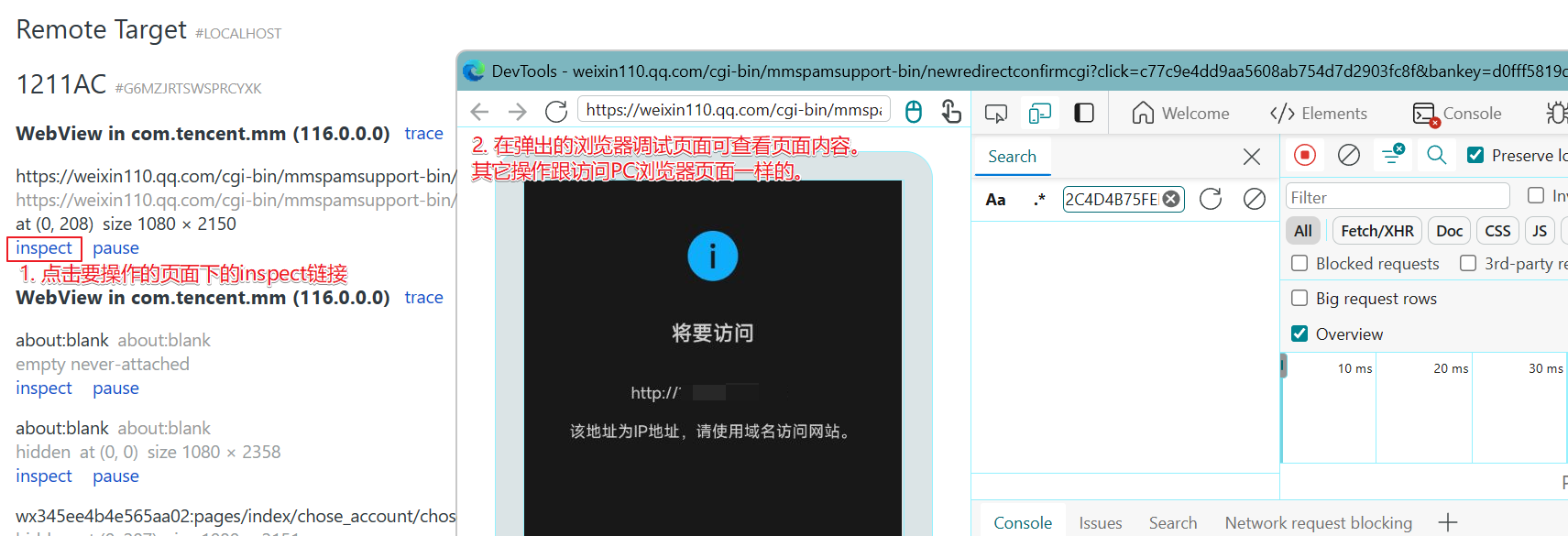1568x536 pixels.
Task: Filter network requests by JS
Action: click(1540, 231)
